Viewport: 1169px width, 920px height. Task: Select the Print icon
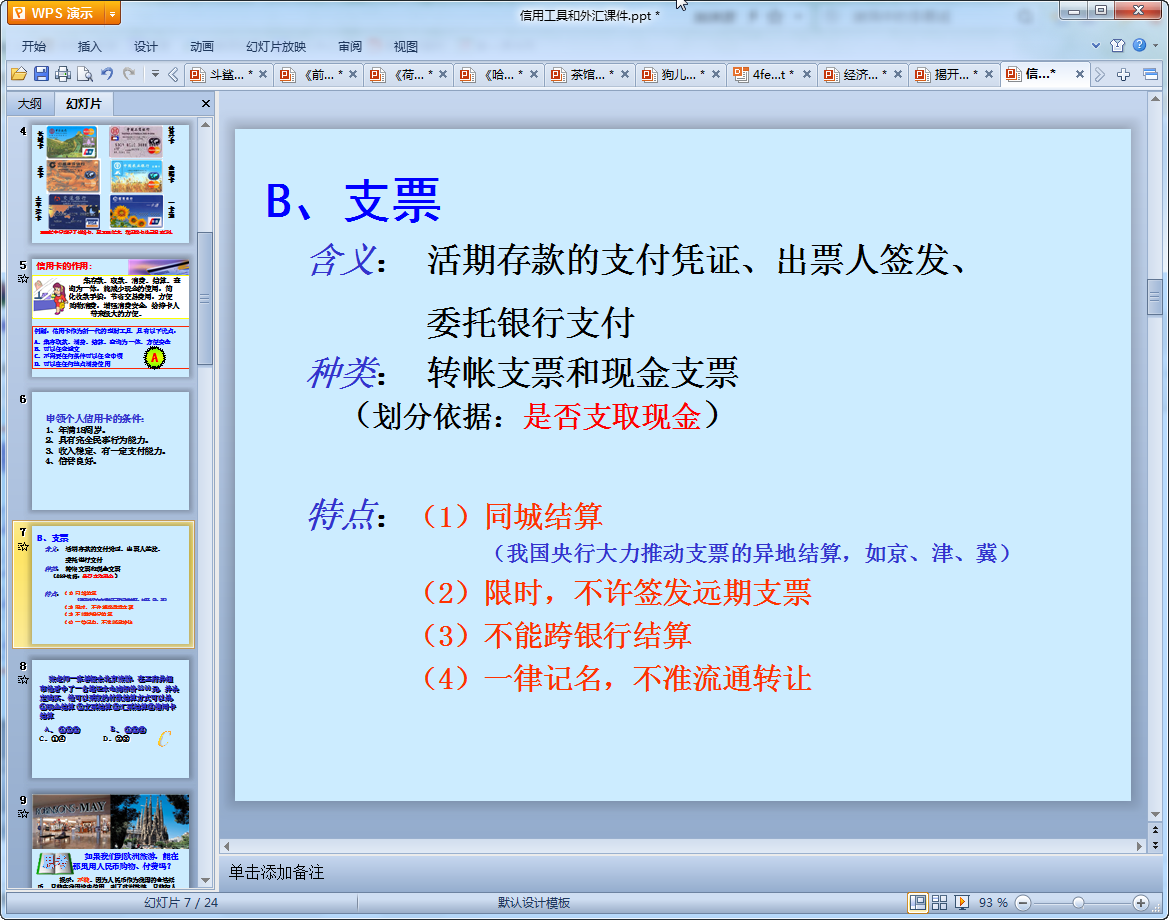click(x=61, y=74)
